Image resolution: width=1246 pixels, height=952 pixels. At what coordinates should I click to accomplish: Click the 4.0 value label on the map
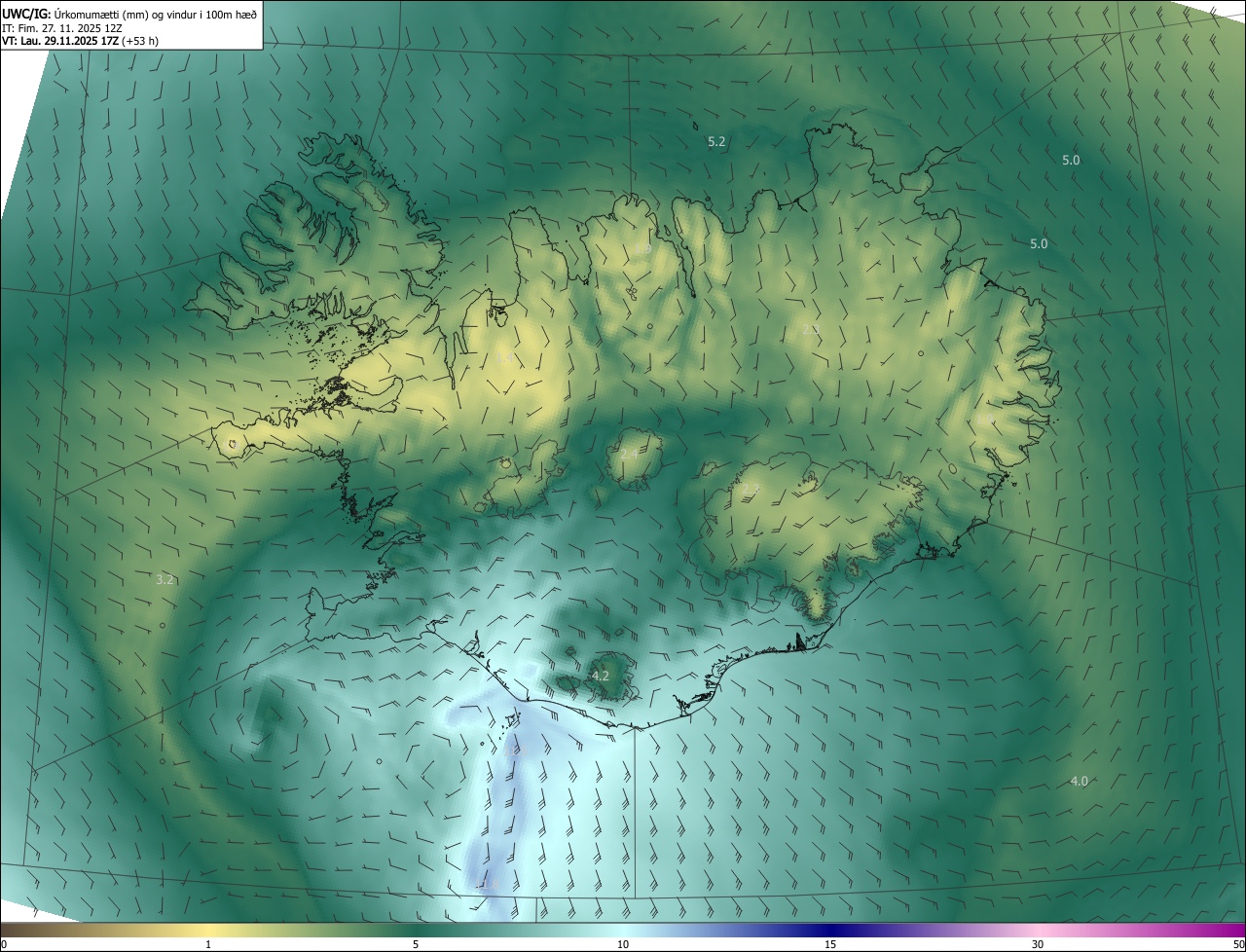1079,781
